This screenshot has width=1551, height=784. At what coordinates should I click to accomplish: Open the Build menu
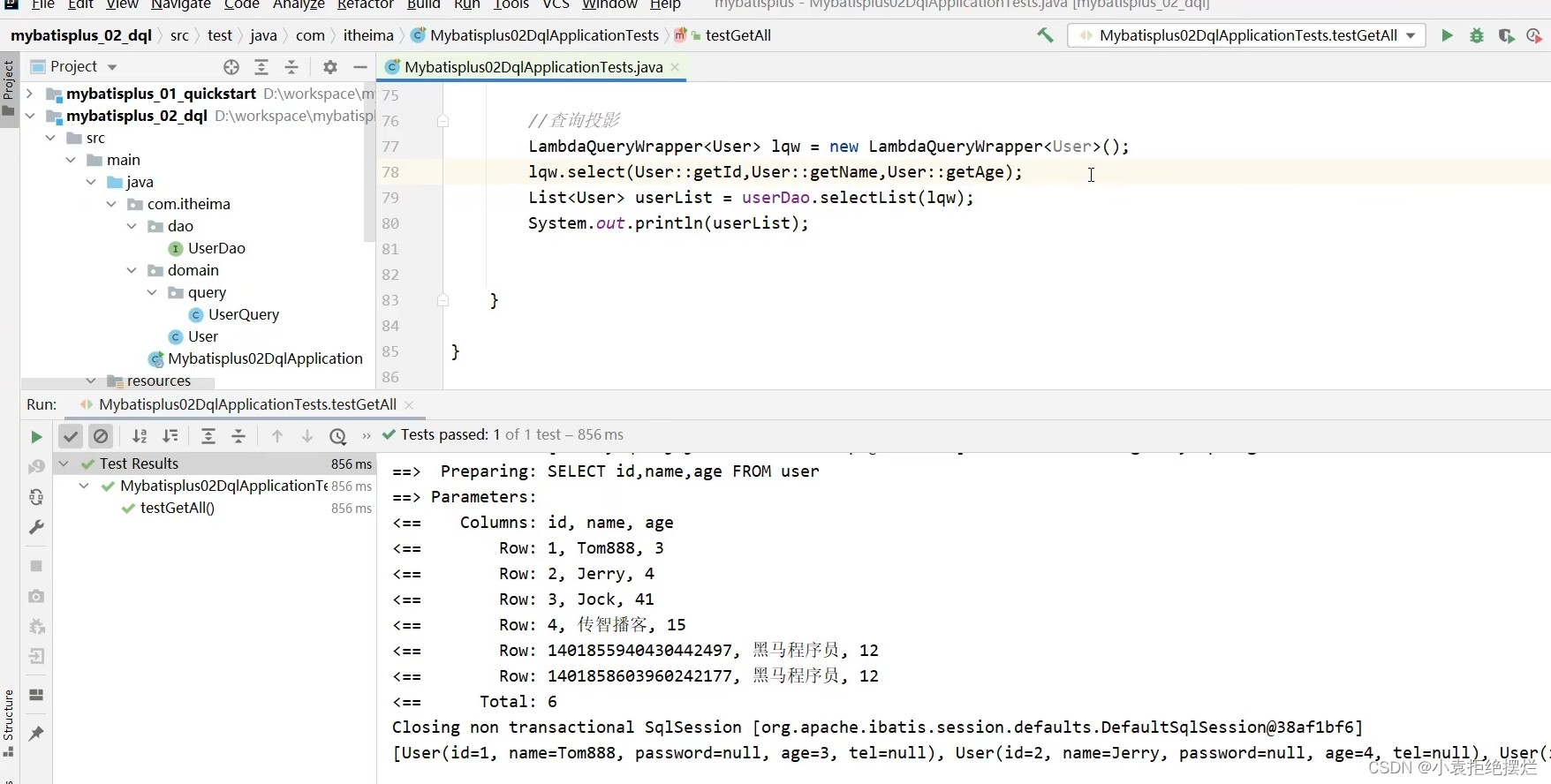click(x=423, y=4)
